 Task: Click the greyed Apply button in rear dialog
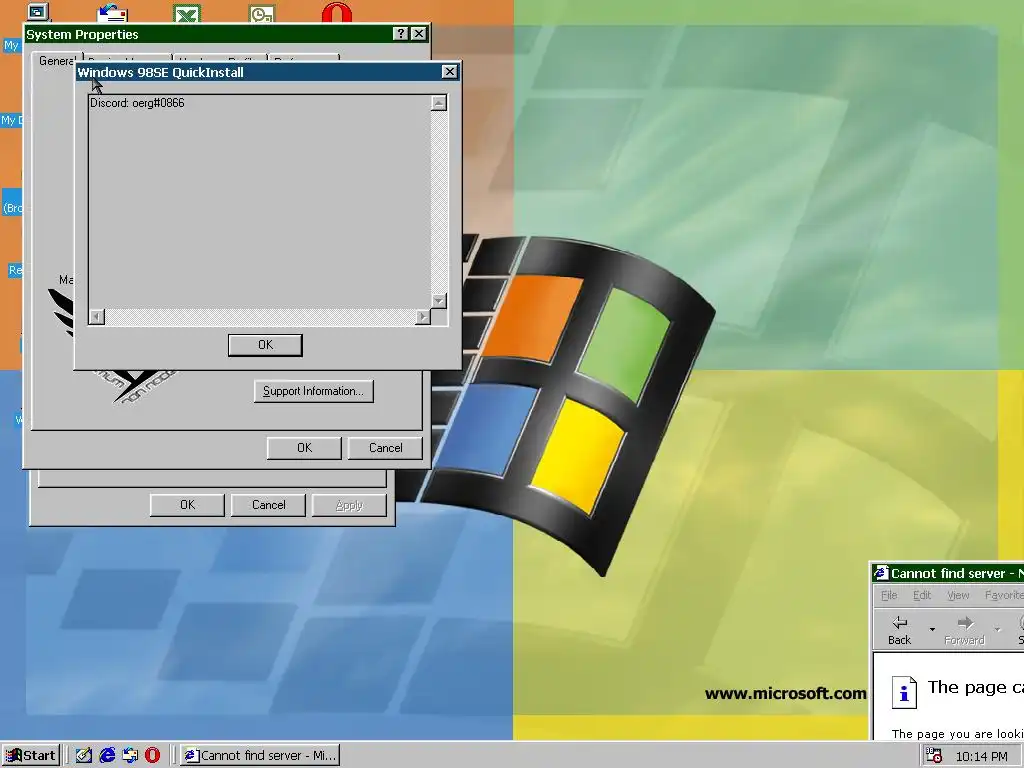click(x=349, y=505)
